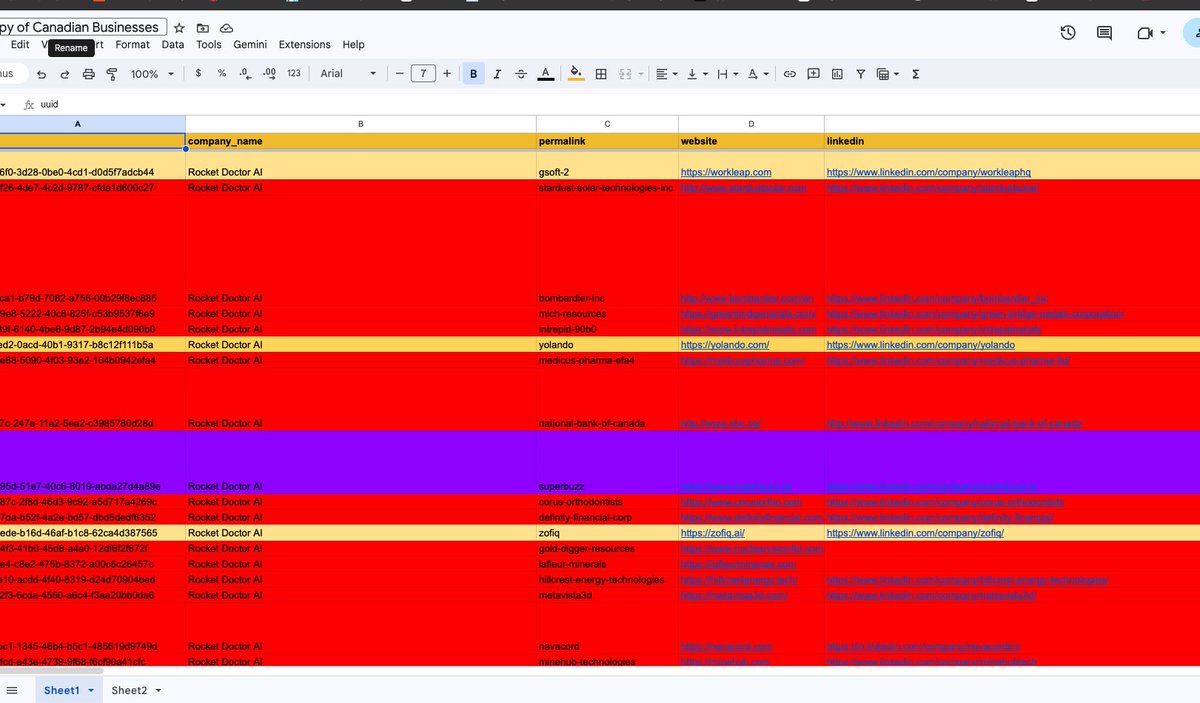Open the Edit menu
This screenshot has height=703, width=1200.
point(20,45)
